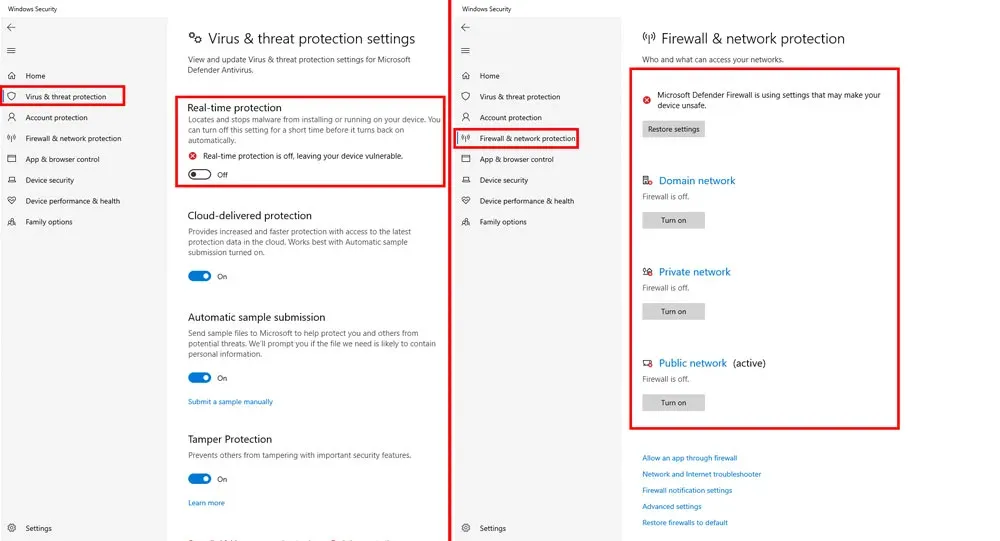Click the left window's back arrow icon

coord(11,27)
